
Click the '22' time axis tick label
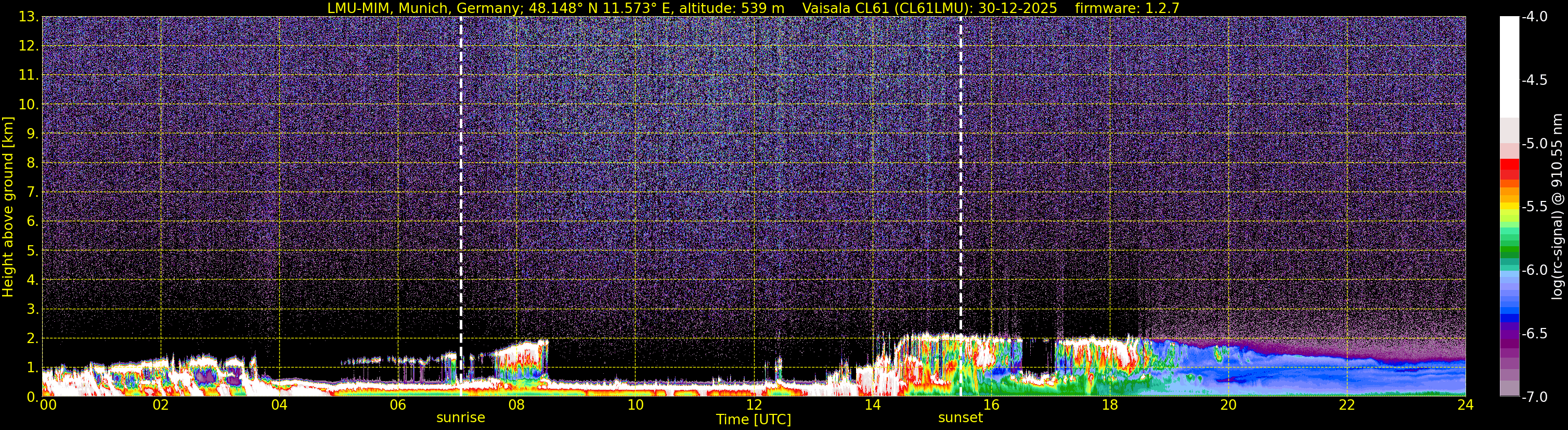(x=1347, y=405)
